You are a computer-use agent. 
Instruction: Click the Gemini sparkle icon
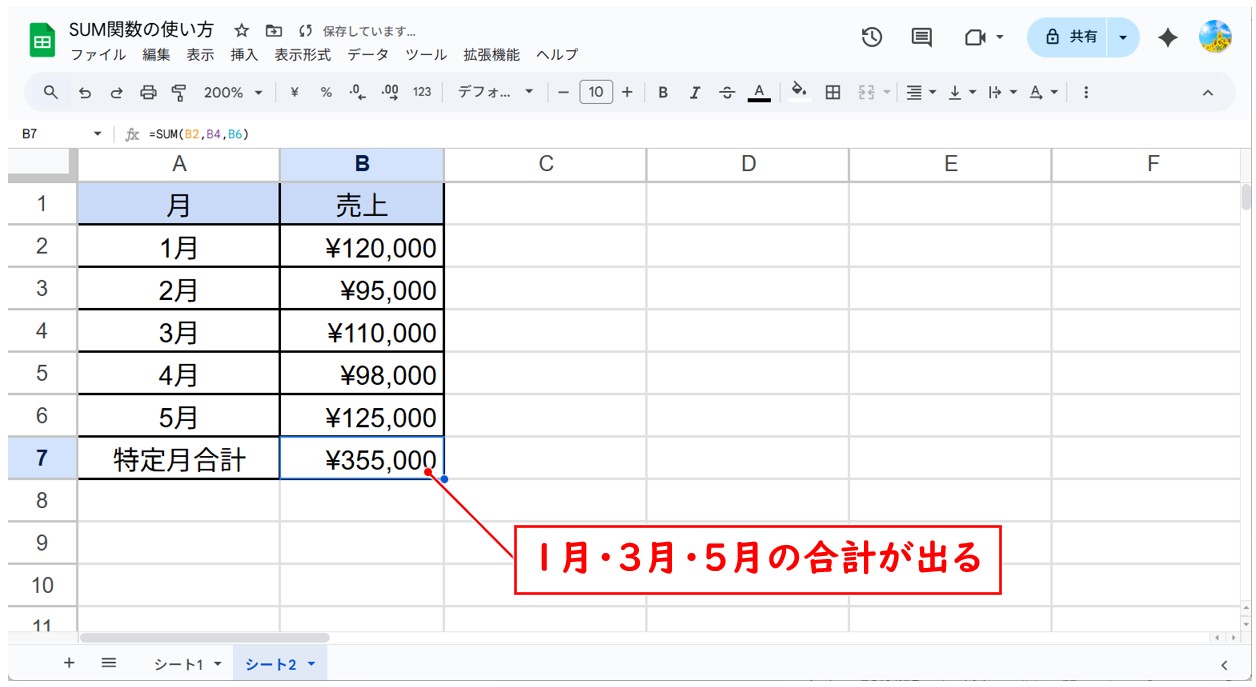pos(1167,37)
